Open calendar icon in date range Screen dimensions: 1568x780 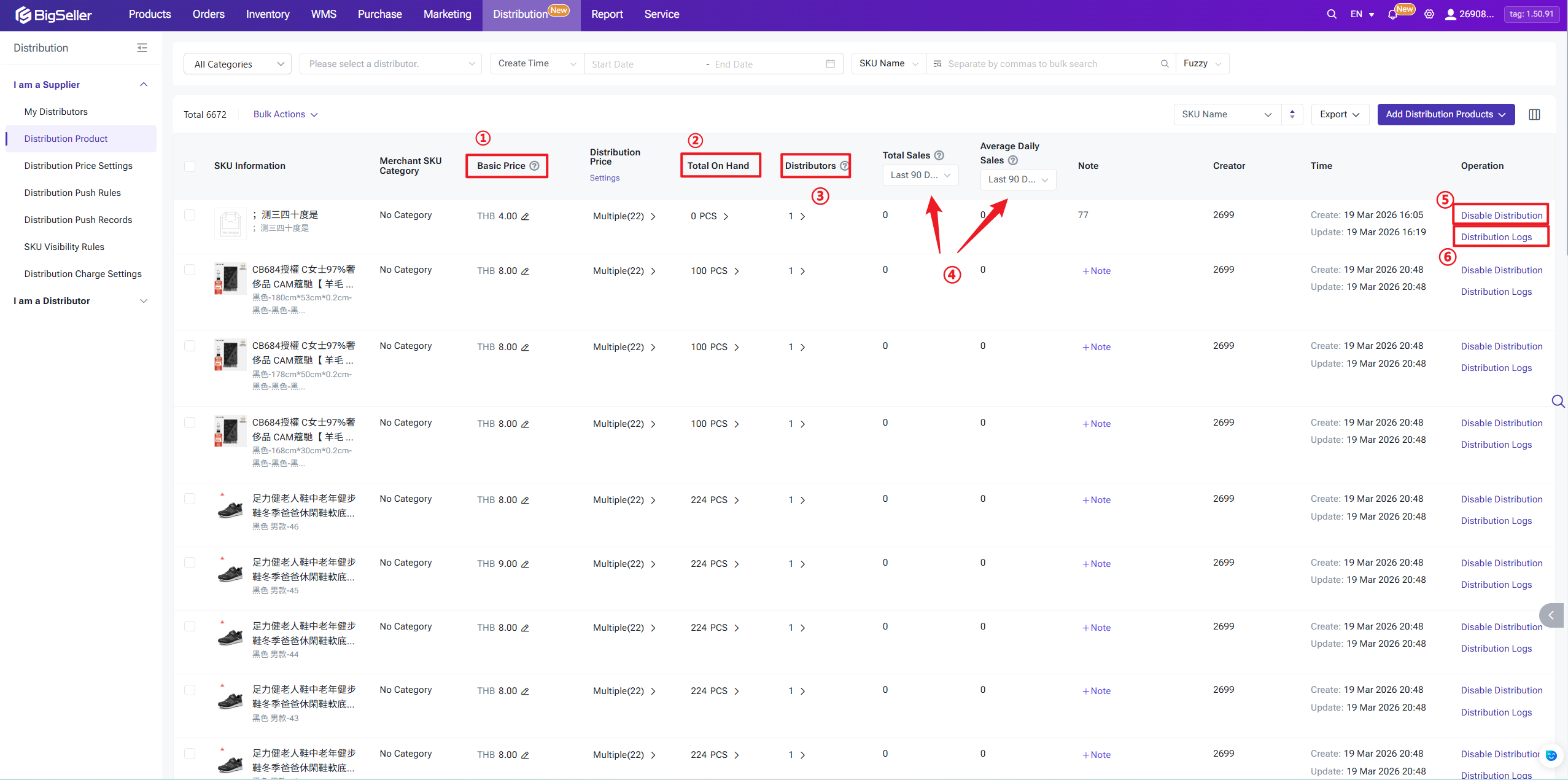(830, 64)
